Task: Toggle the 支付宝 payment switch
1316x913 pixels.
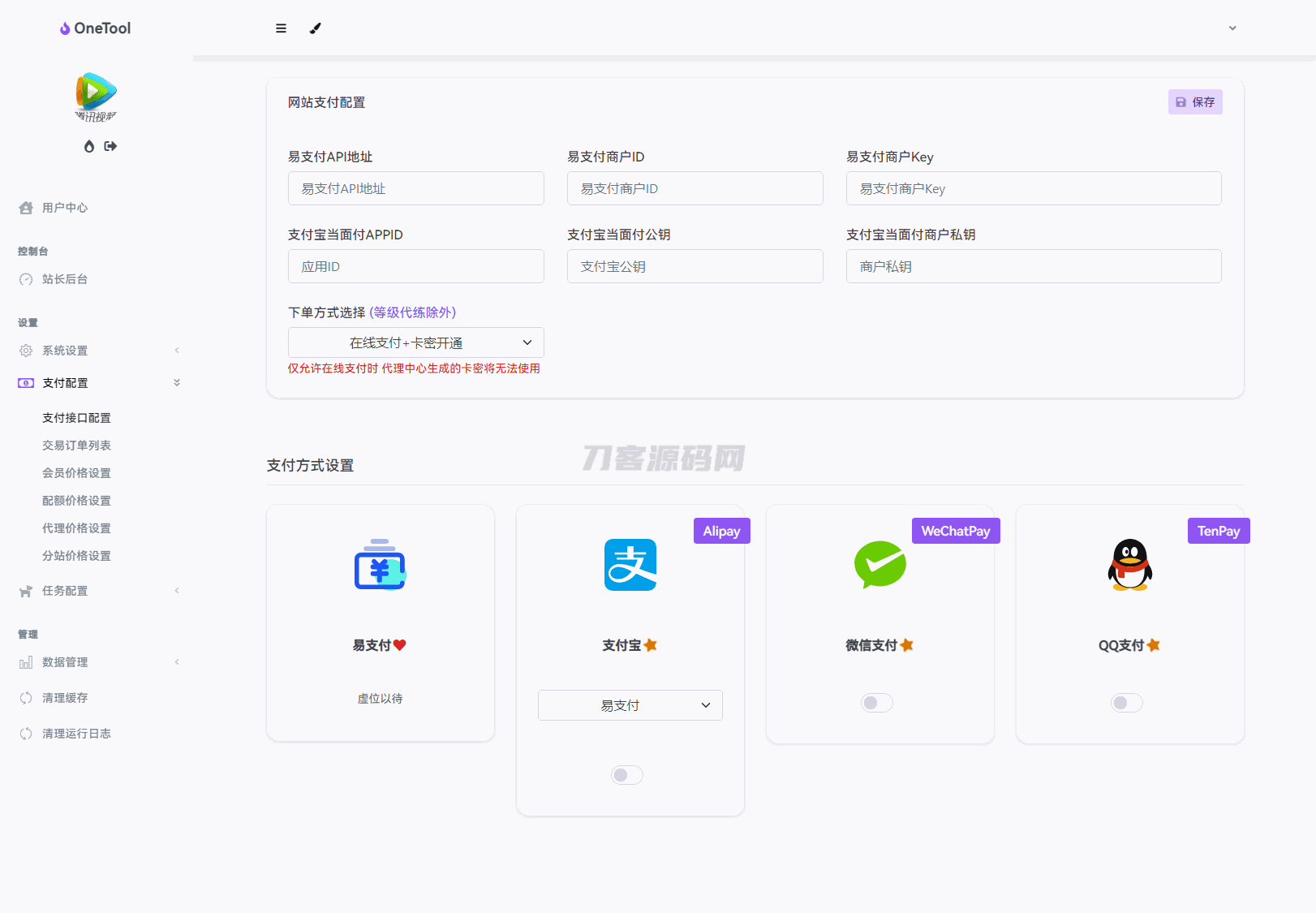Action: point(626,775)
